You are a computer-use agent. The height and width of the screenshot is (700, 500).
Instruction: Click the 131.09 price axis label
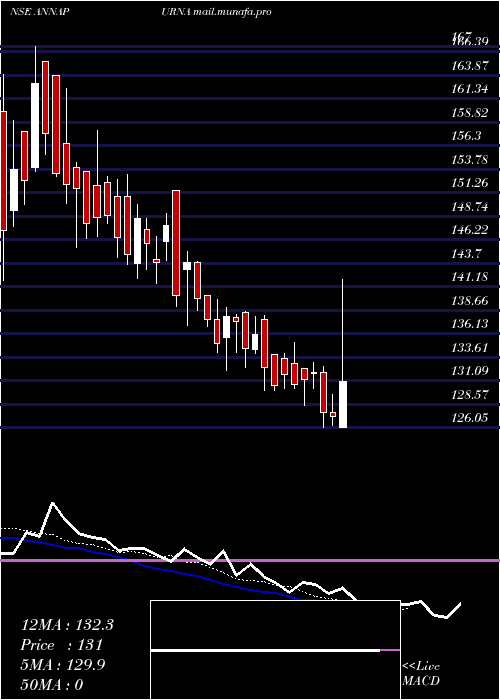tap(469, 371)
